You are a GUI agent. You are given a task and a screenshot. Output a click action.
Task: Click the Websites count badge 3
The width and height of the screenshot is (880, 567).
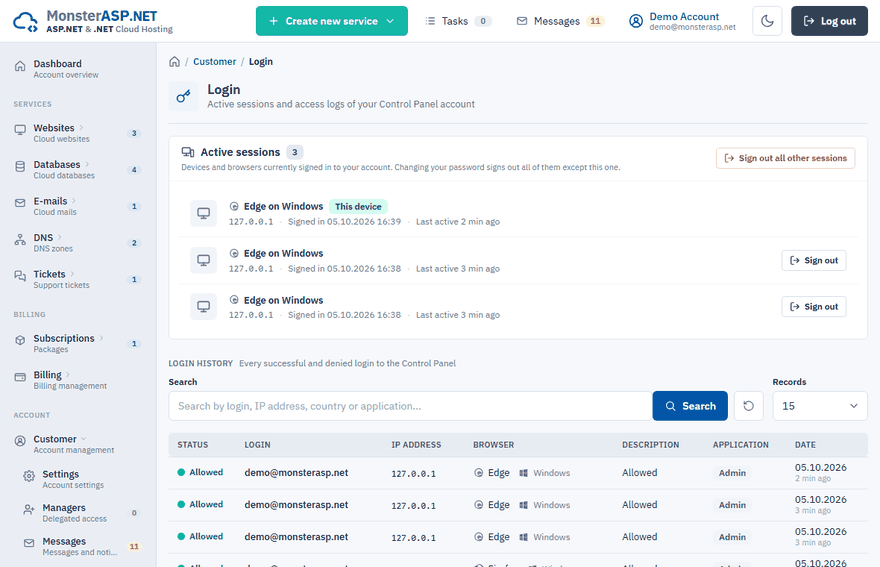pos(134,133)
